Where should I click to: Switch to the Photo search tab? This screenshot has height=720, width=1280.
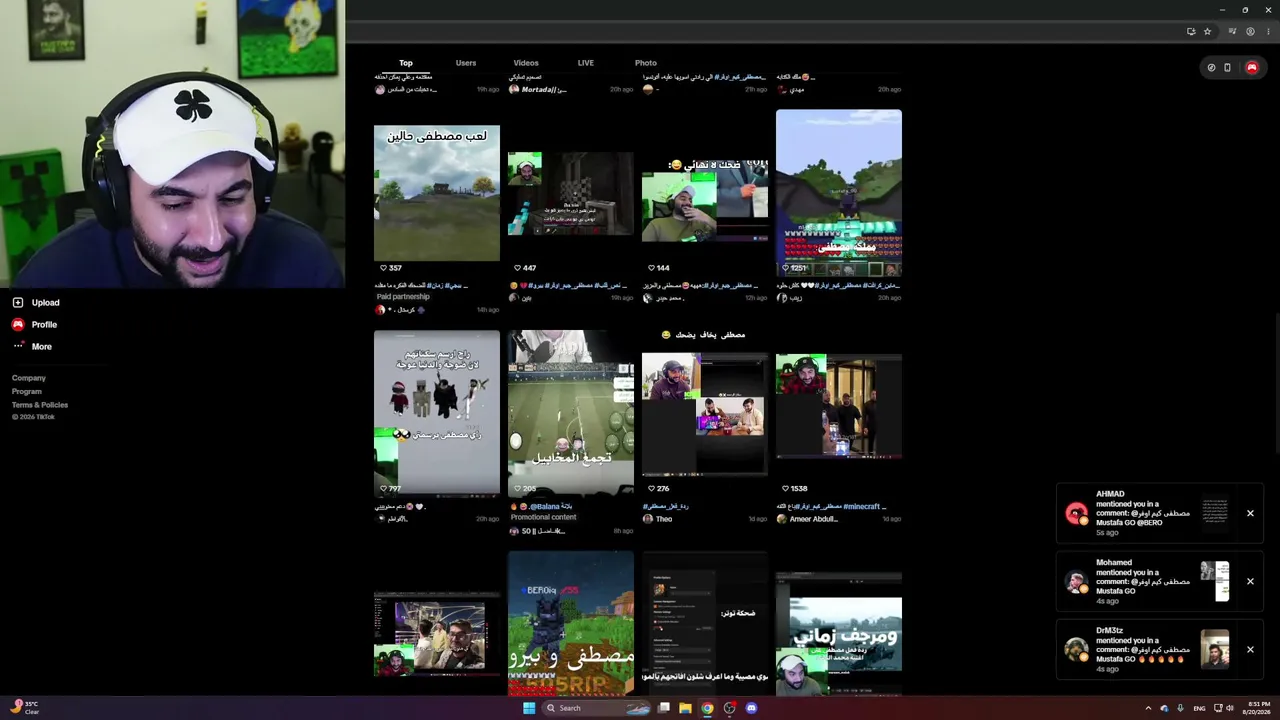pos(646,63)
